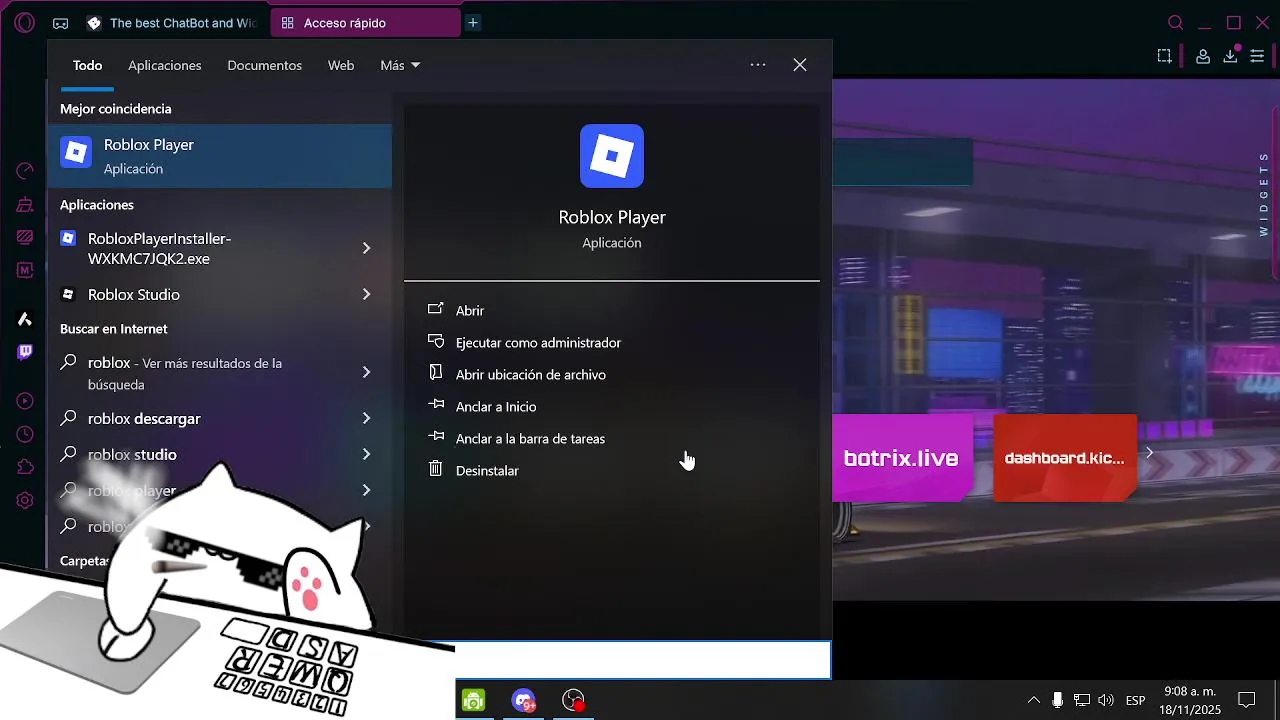Screen dimensions: 1280x720
Task: Open browser profile account icon
Action: pos(1203,57)
